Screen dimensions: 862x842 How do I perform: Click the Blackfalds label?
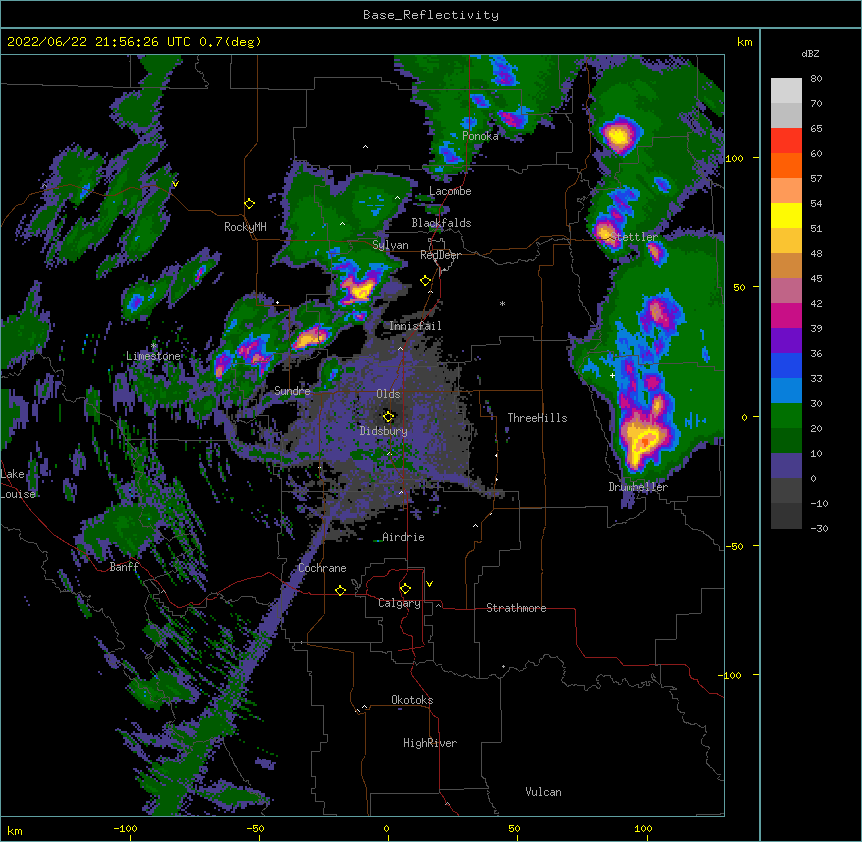coord(441,223)
